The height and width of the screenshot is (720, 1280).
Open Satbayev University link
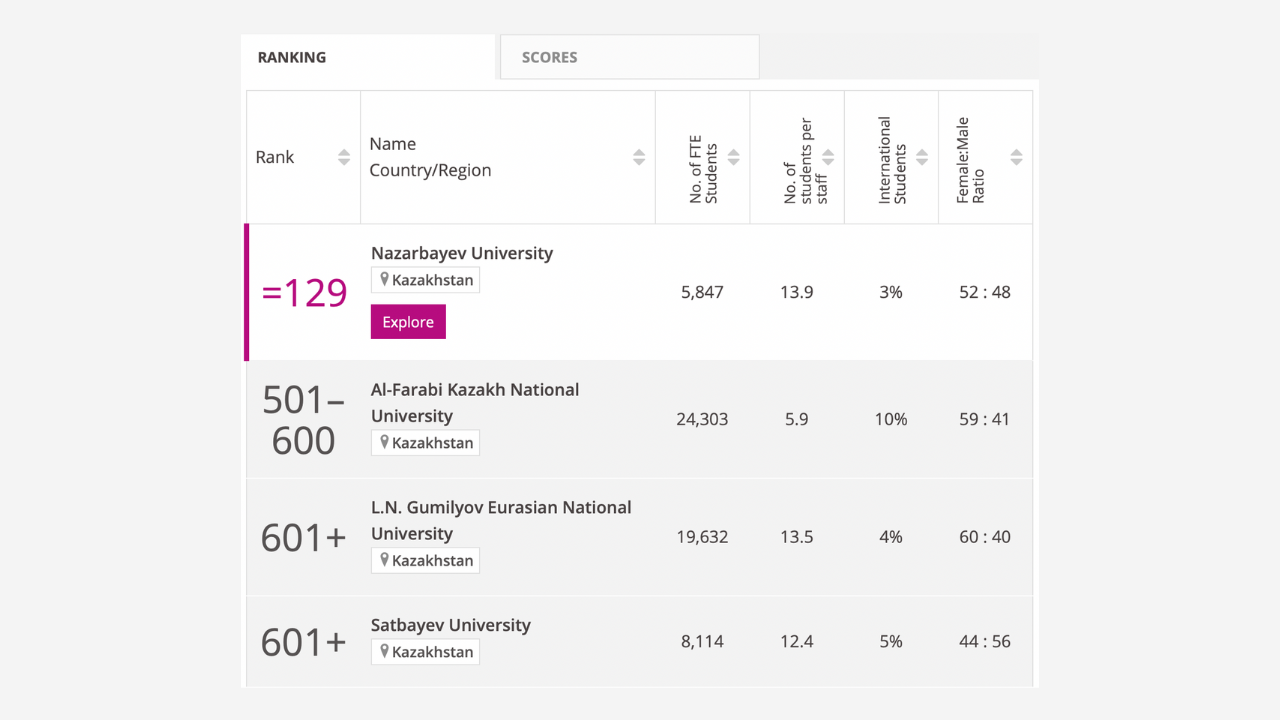(450, 625)
